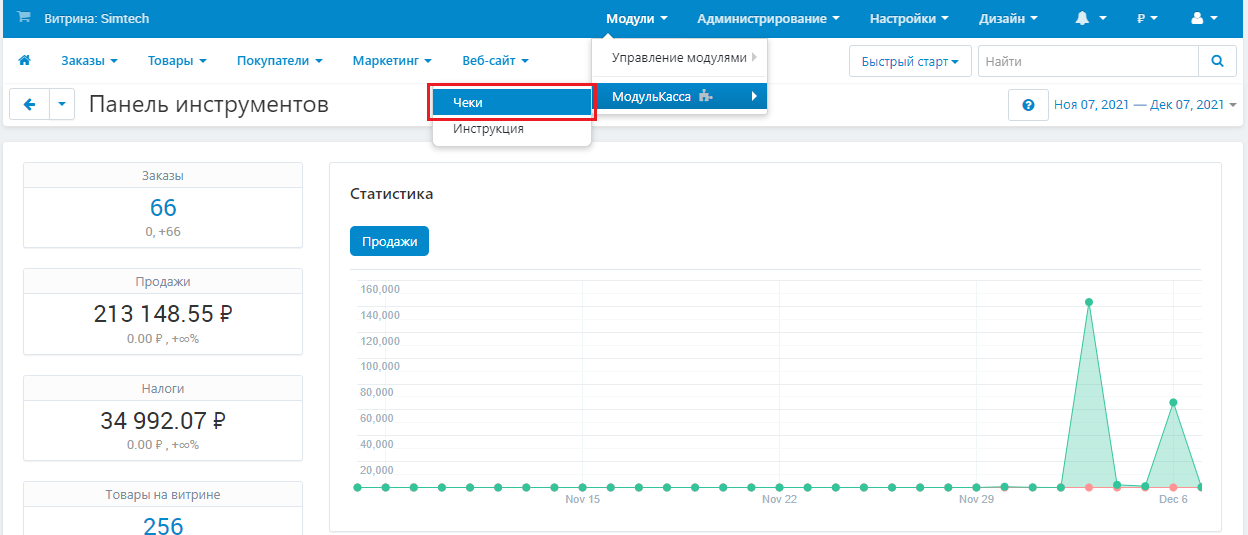The width and height of the screenshot is (1248, 535).
Task: Expand the Быстрый старт dropdown
Action: [x=910, y=61]
